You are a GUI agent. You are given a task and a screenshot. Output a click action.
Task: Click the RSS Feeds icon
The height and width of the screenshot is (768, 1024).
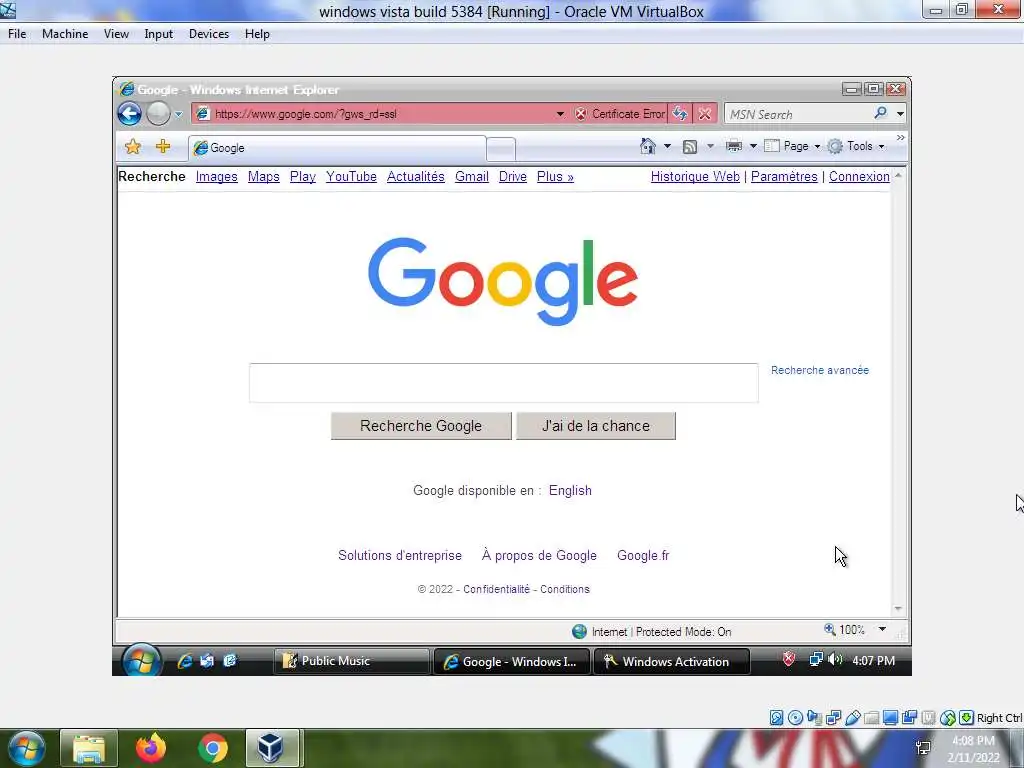click(x=690, y=147)
